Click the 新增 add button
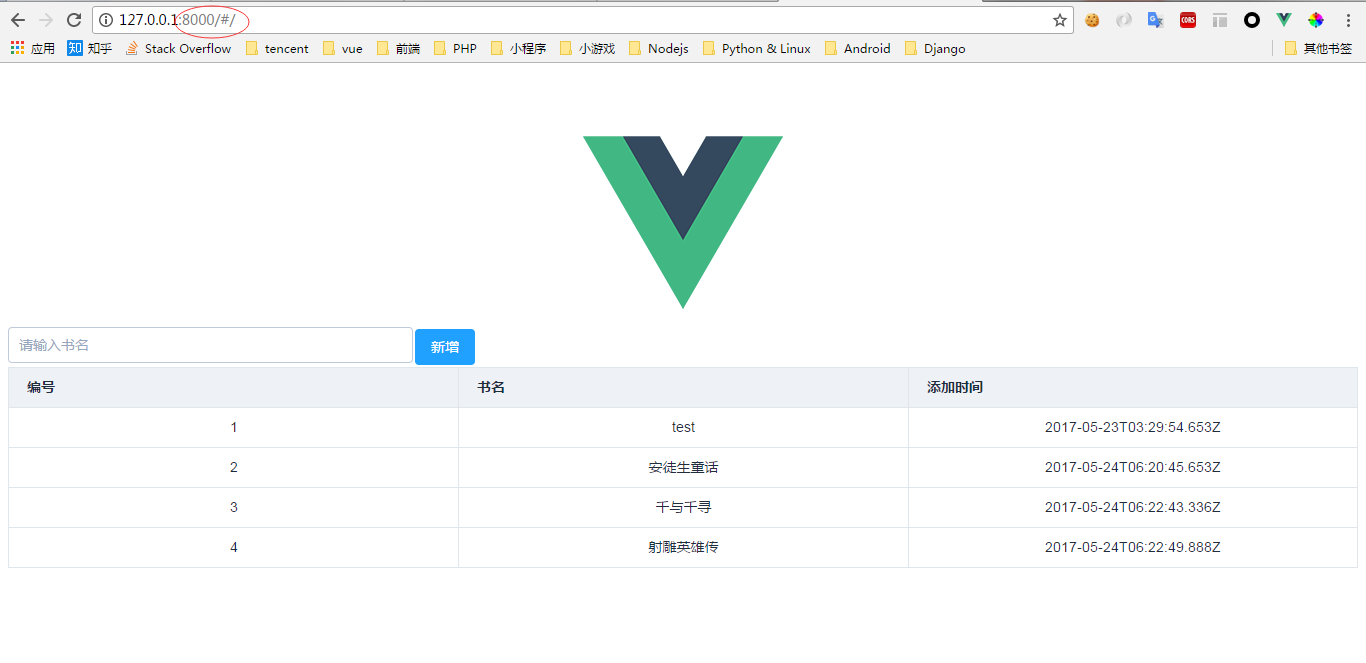Viewport: 1366px width, 663px height. pyautogui.click(x=444, y=346)
